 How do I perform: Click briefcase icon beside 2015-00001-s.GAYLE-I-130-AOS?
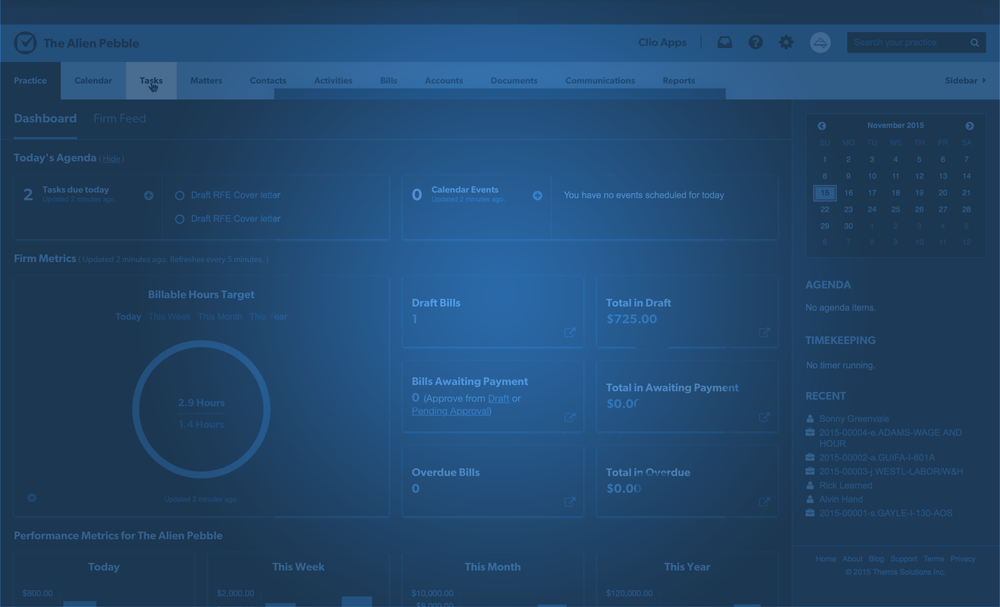point(810,513)
